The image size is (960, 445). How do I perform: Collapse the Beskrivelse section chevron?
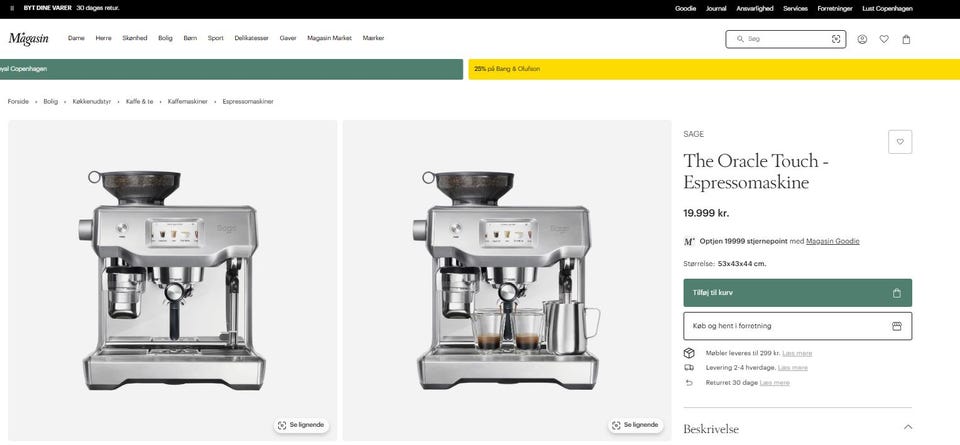[x=908, y=427]
